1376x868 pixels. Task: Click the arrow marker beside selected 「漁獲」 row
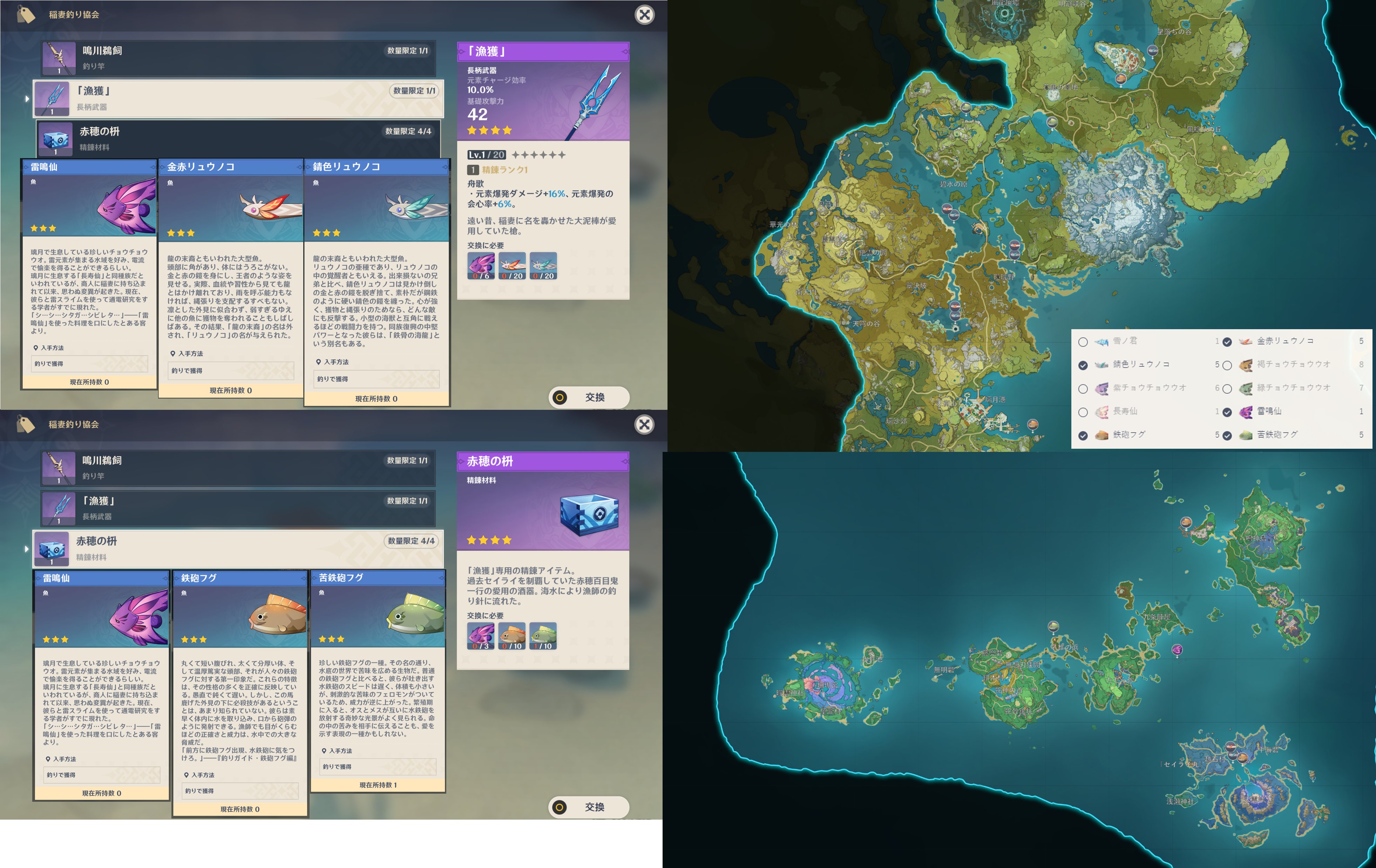[27, 99]
